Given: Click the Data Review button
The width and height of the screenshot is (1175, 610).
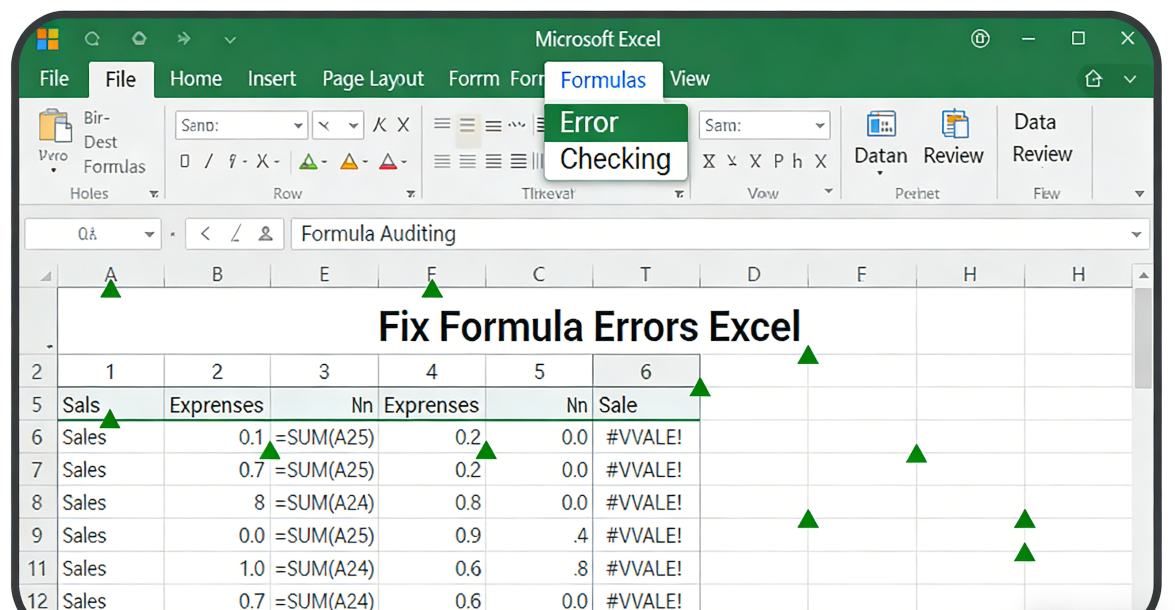Looking at the screenshot, I should (1042, 138).
